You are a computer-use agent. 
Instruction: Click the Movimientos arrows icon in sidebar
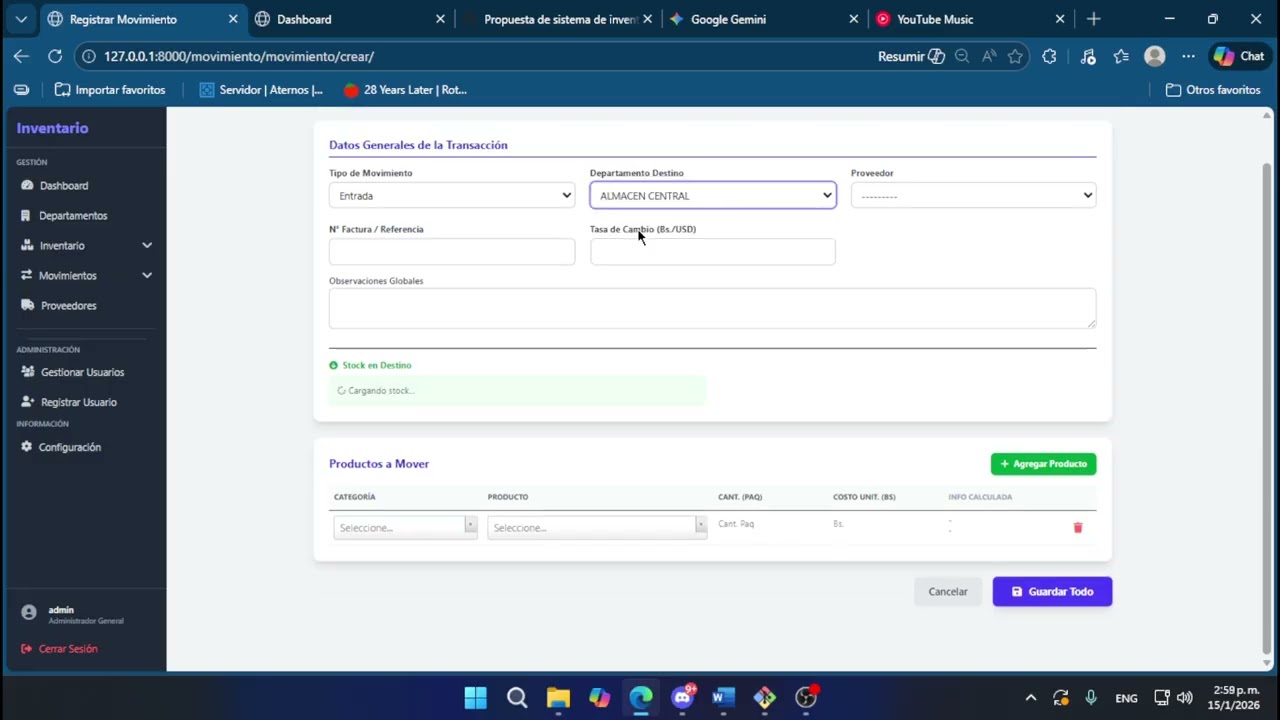[x=27, y=276]
